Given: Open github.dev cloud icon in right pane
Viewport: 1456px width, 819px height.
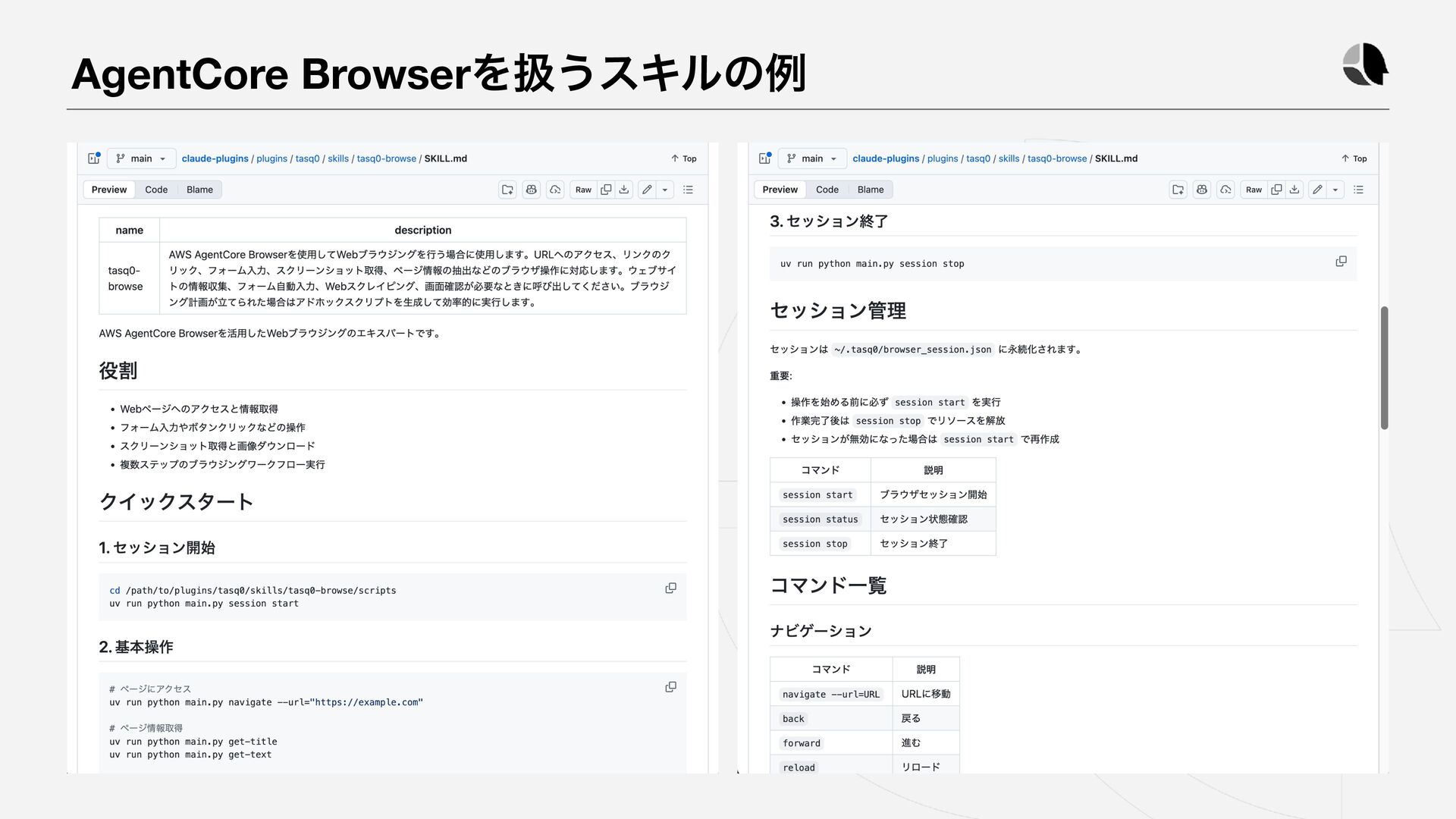Looking at the screenshot, I should click(1225, 190).
